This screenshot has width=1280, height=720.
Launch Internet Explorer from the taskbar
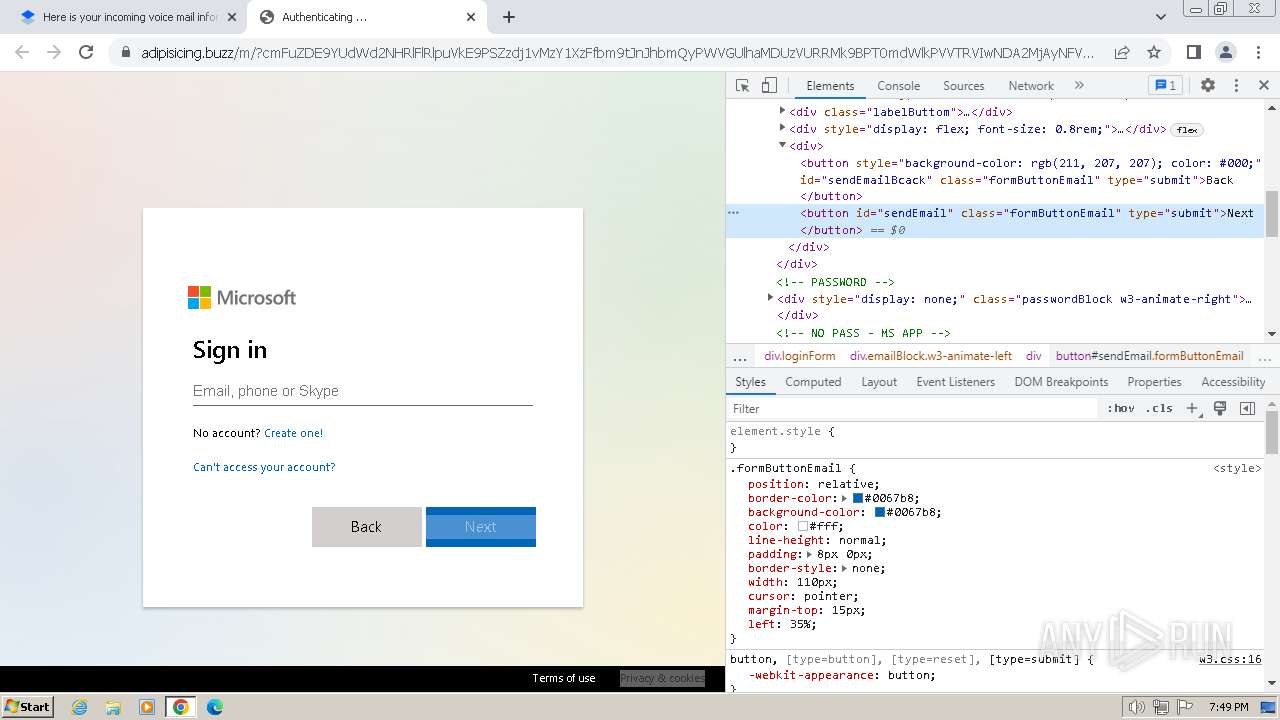pyautogui.click(x=79, y=707)
